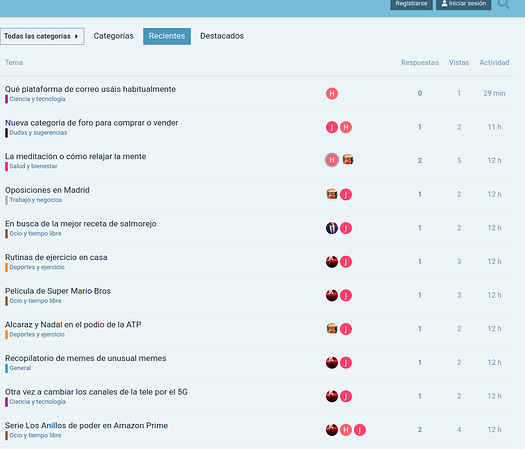Open Salud y bienestar category link
Screen dimensions: 525x449
[x=33, y=166]
